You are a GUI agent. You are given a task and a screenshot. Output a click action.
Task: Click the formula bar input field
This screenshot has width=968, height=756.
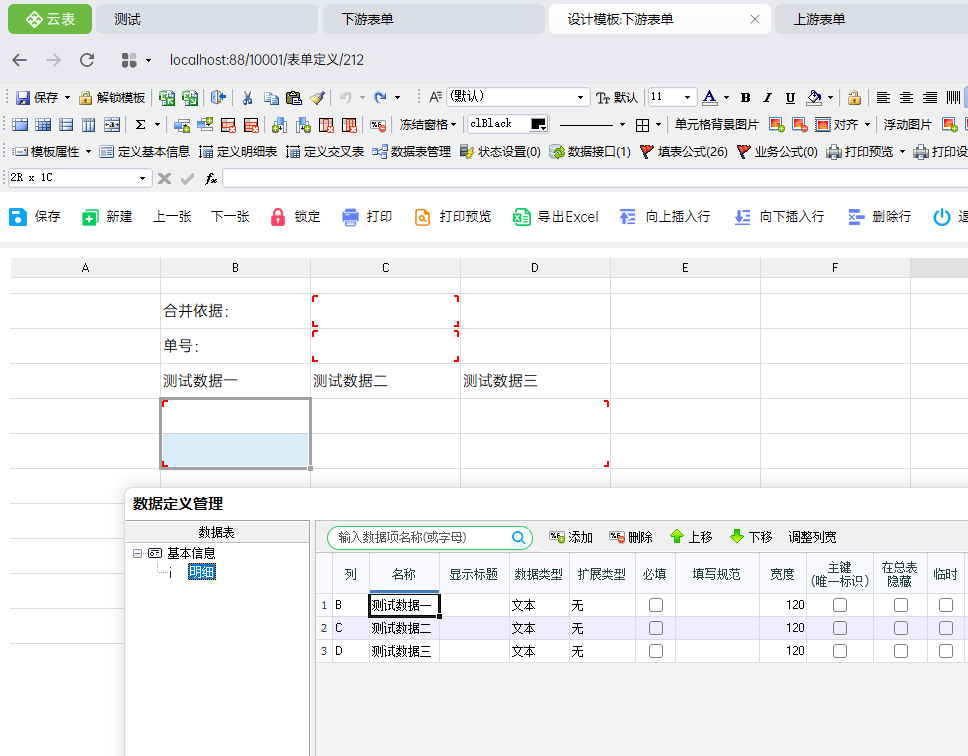click(x=595, y=178)
